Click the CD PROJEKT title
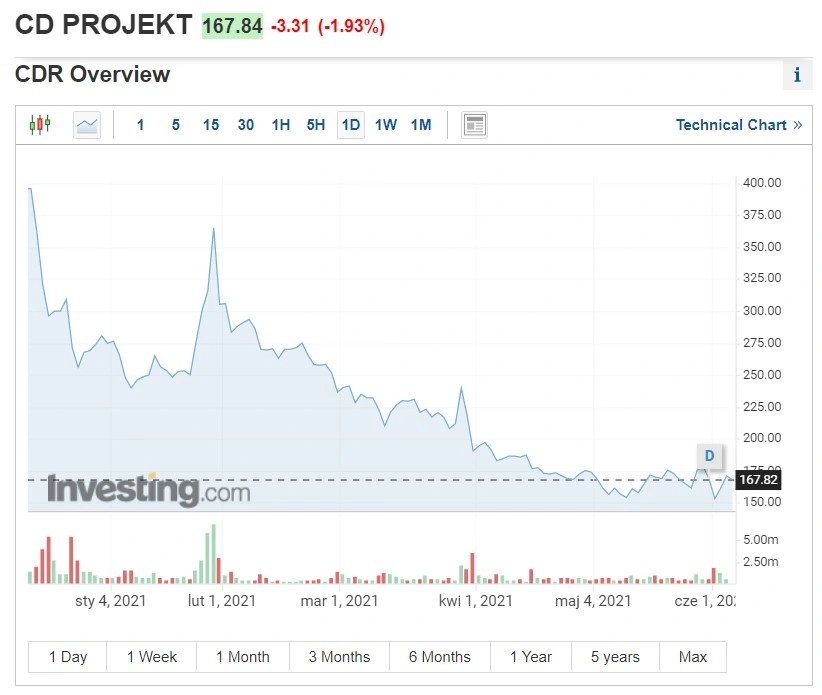The image size is (822, 695). pyautogui.click(x=104, y=25)
